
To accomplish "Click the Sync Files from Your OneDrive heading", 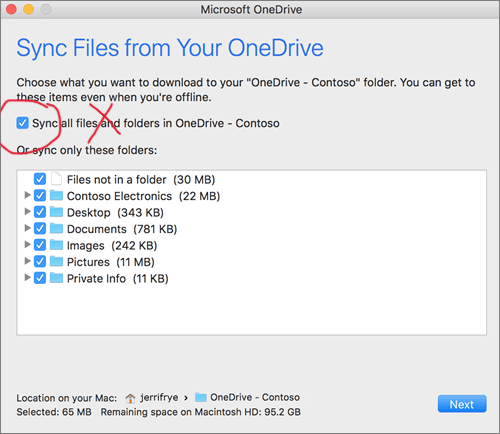I will 170,48.
